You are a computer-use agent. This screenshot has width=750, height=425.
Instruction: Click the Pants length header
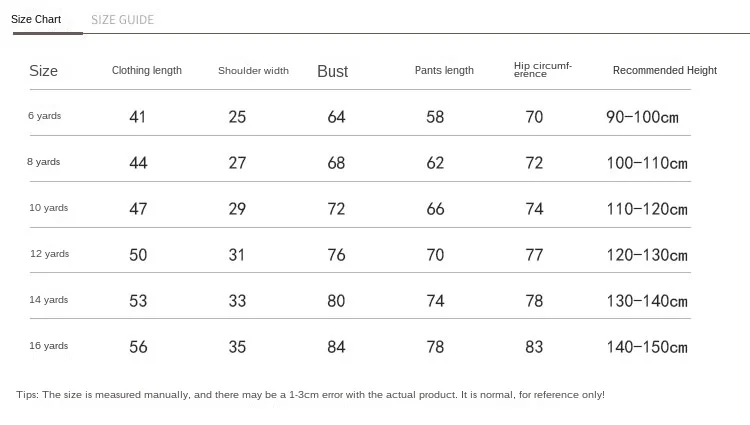(444, 71)
